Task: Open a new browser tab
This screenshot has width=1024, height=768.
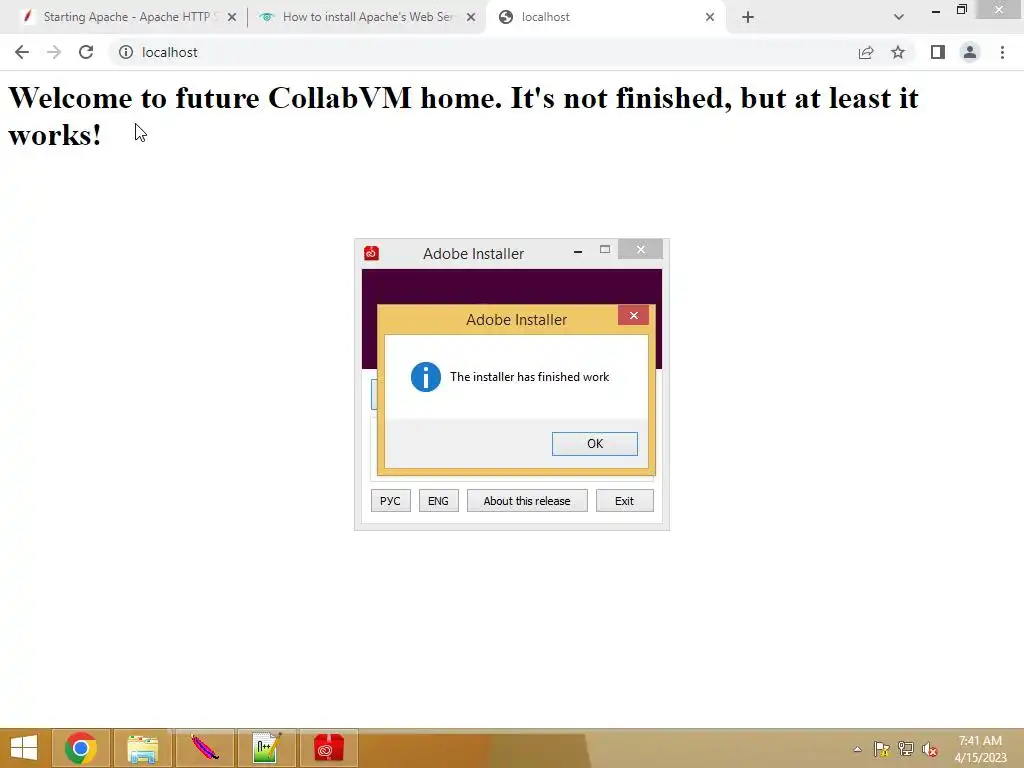Action: point(748,17)
